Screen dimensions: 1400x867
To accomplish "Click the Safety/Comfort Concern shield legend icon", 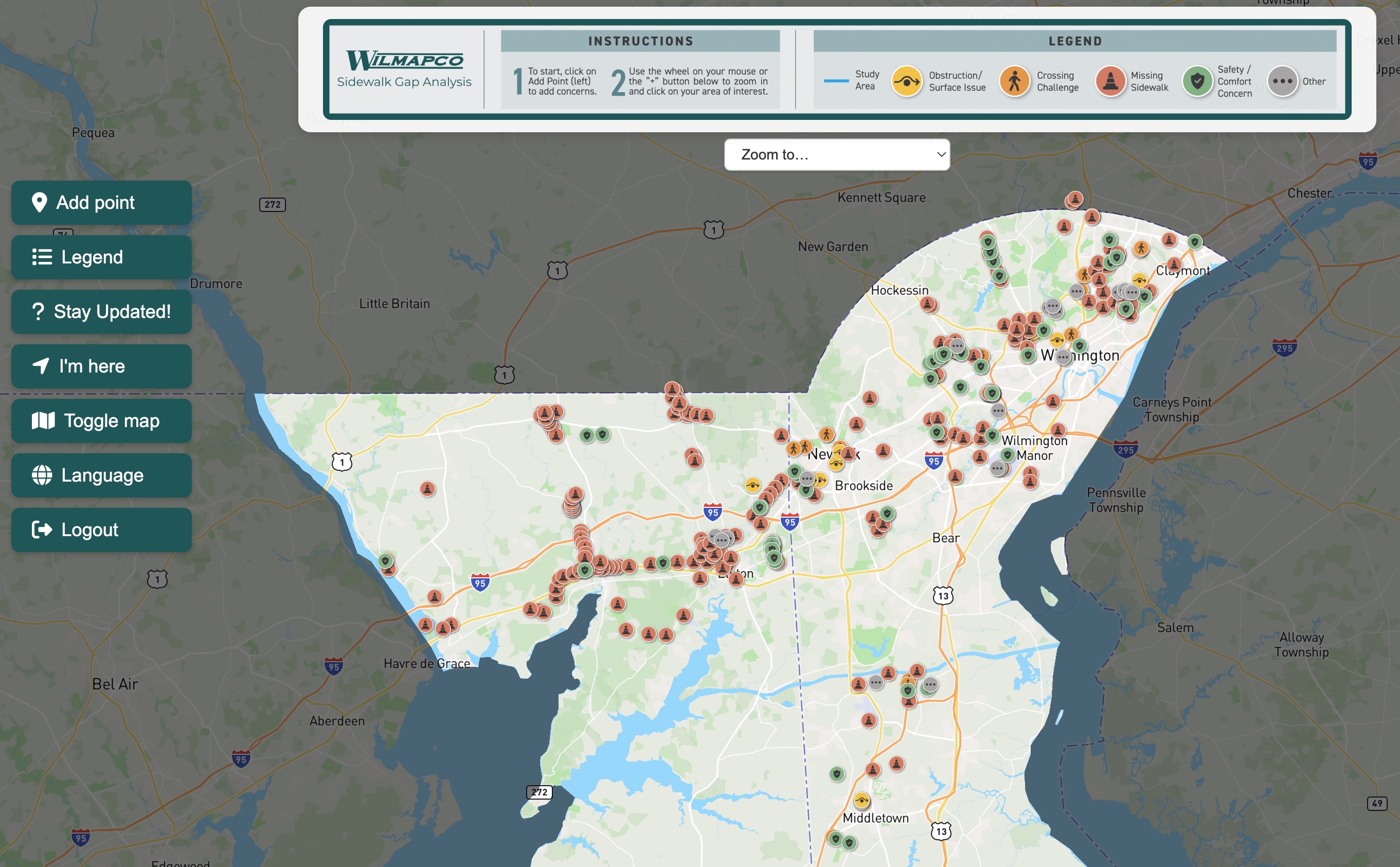I will click(1199, 81).
